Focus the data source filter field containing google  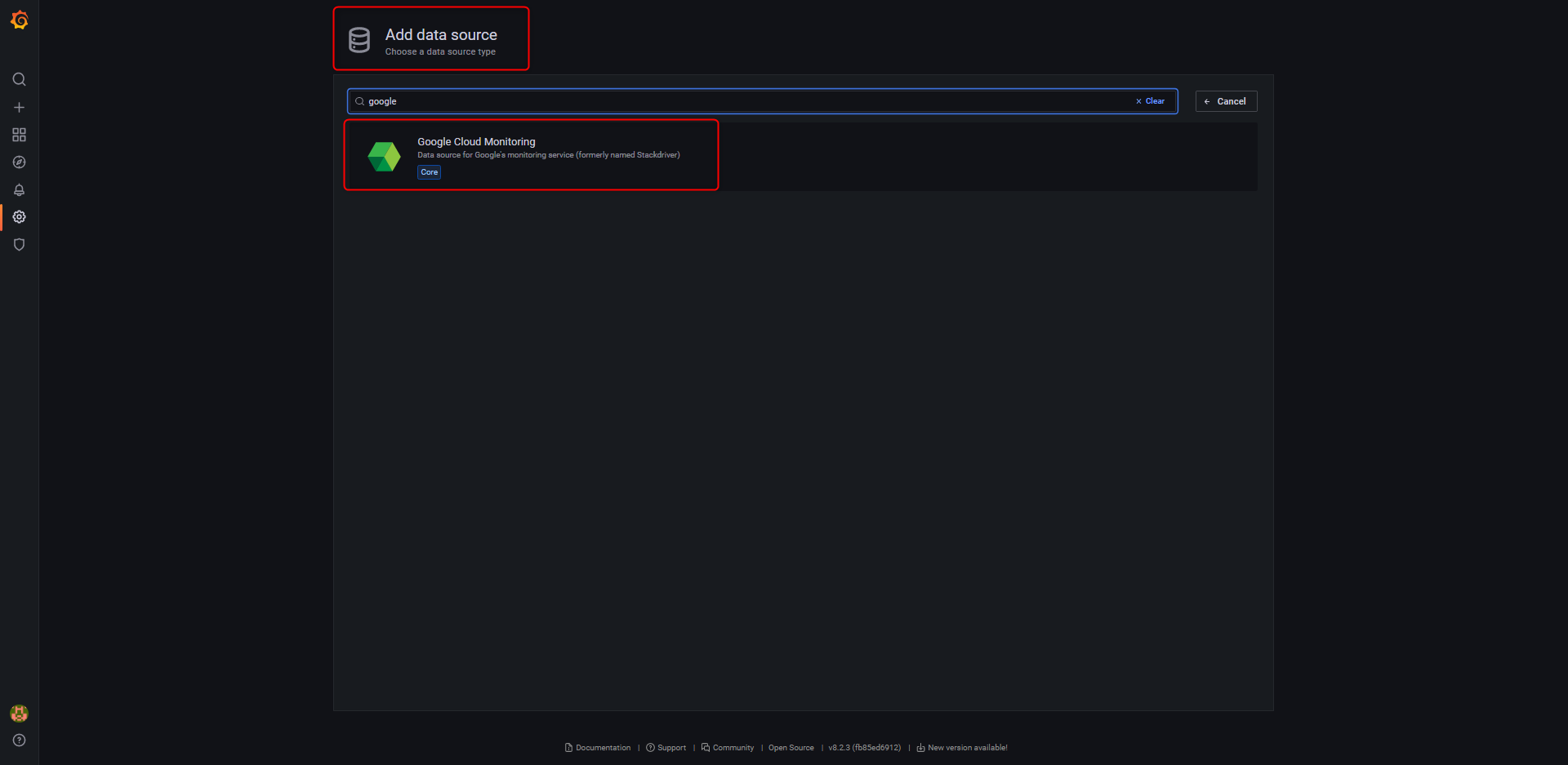coord(762,101)
